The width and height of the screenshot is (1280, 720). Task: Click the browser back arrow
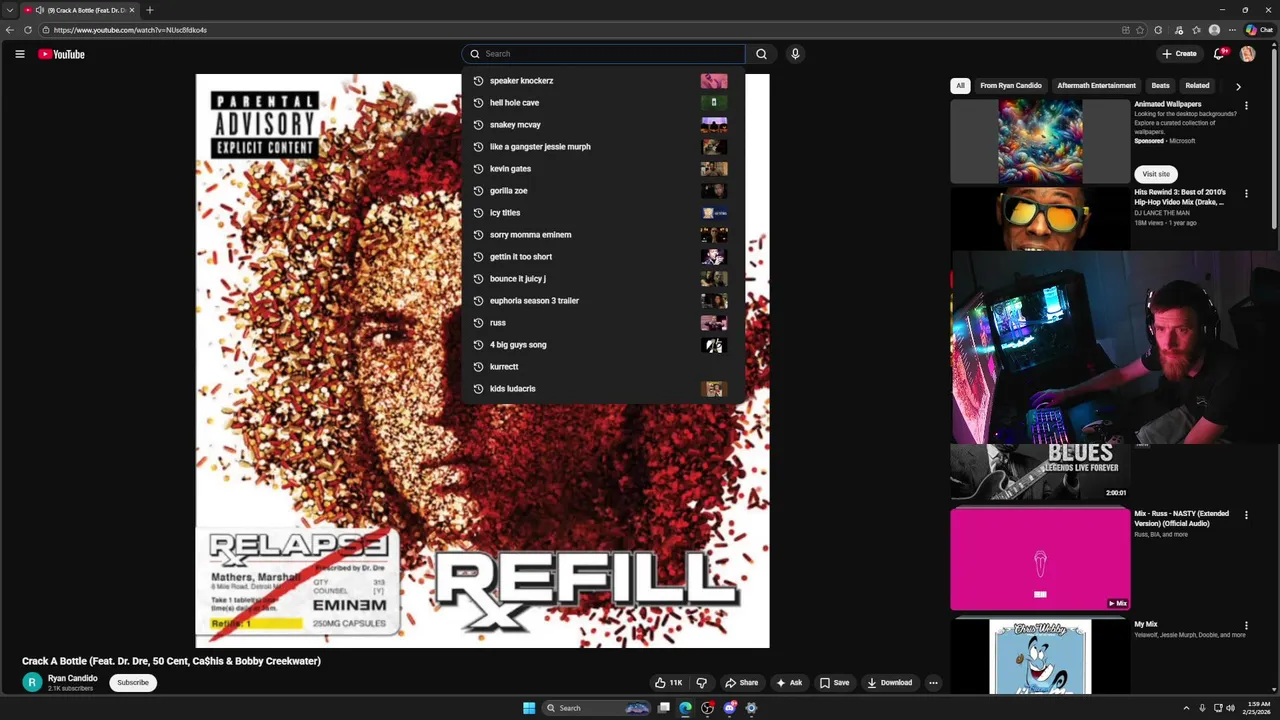click(10, 30)
